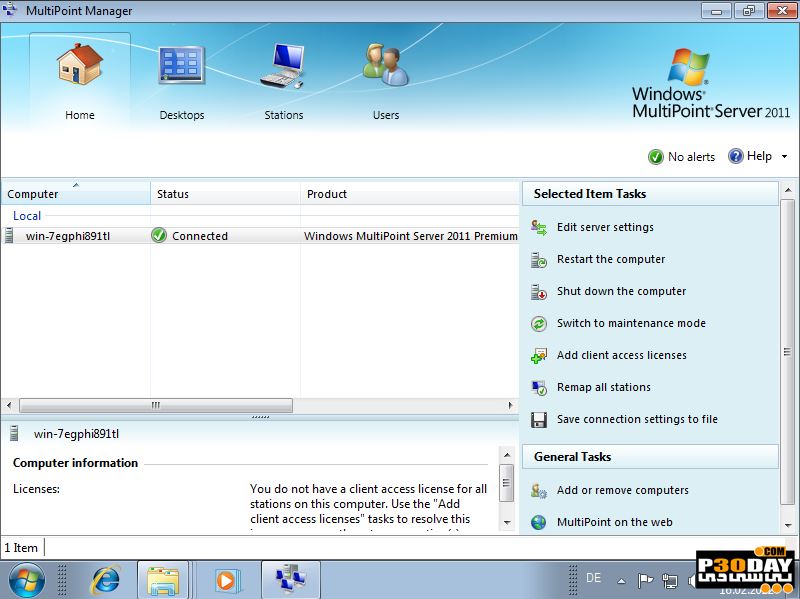Click Switch to maintenance mode icon
This screenshot has height=599, width=800.
click(539, 323)
